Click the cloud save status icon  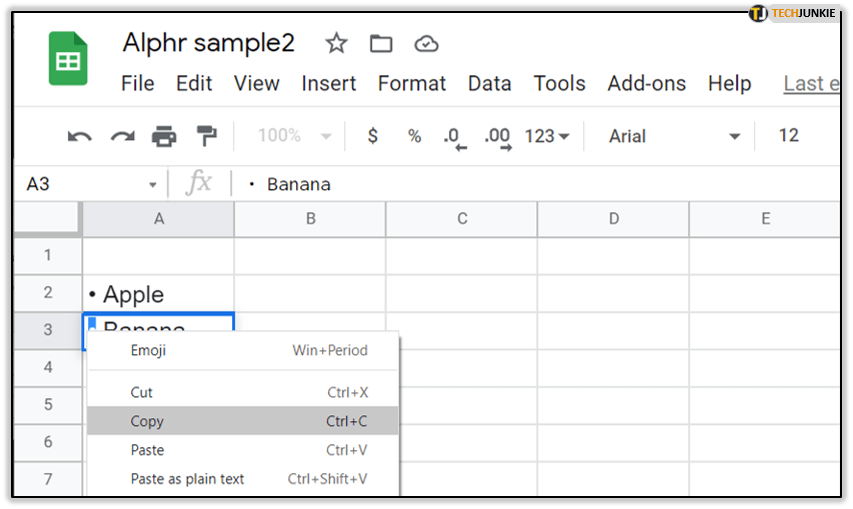[x=427, y=43]
